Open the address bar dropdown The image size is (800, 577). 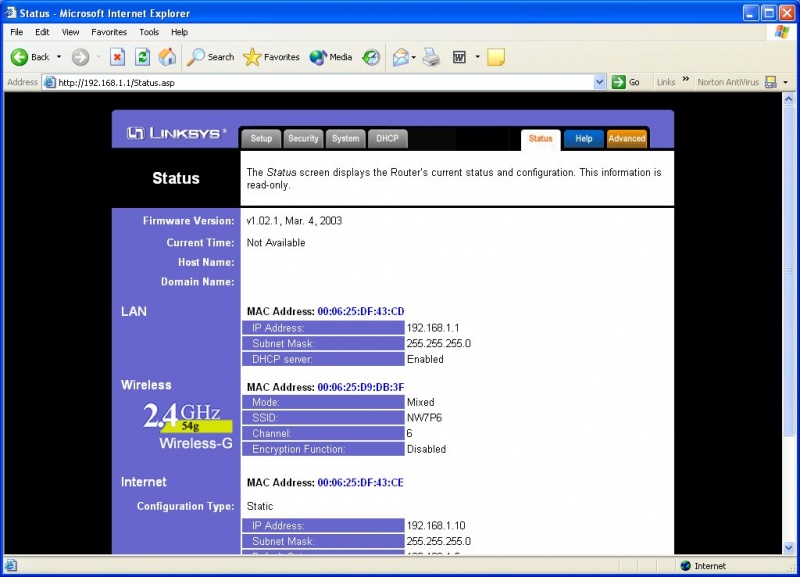[599, 81]
